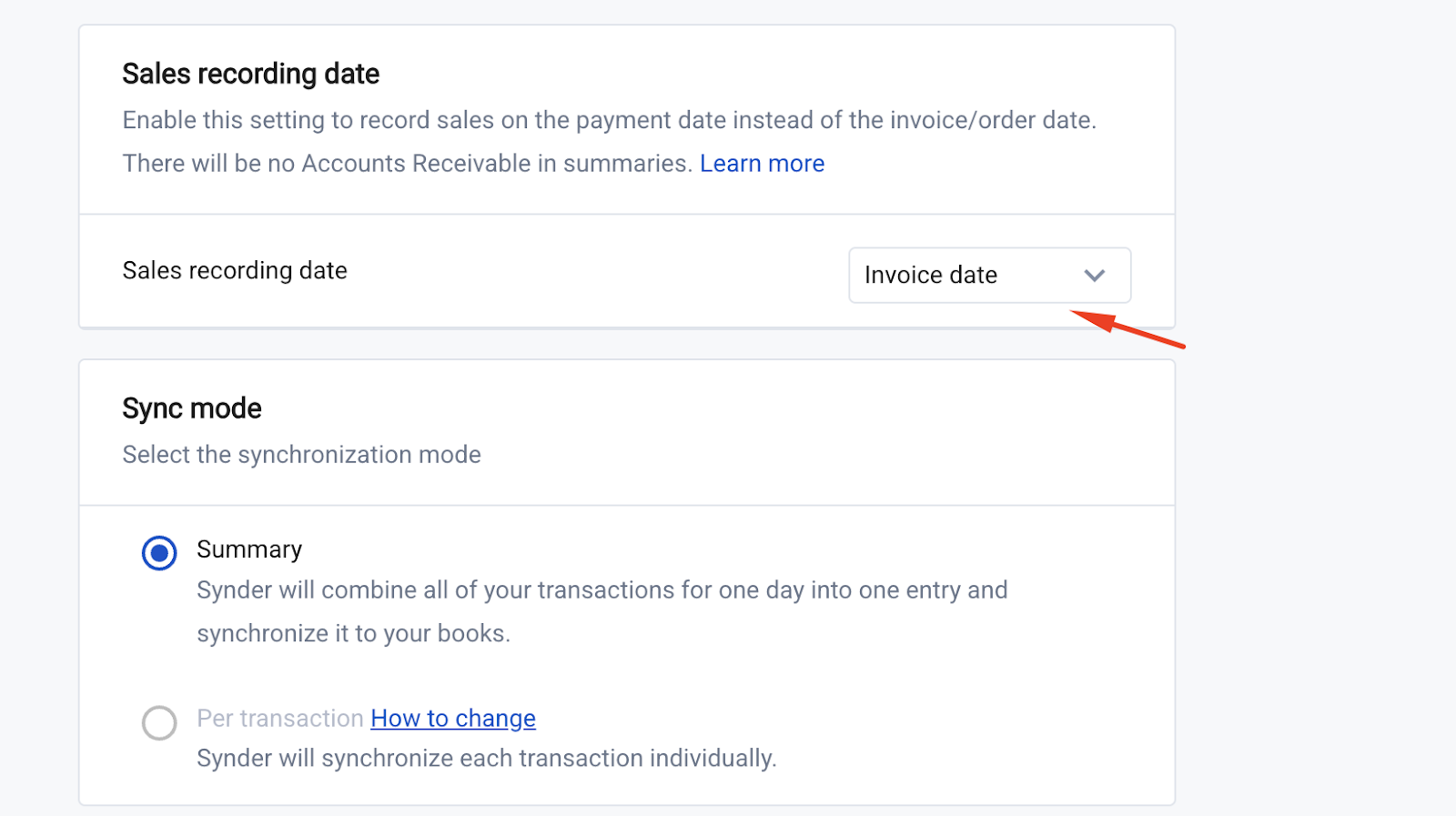Image resolution: width=1456 pixels, height=816 pixels.
Task: Click the text Synder will synchronize each transaction individually
Action: pos(487,759)
